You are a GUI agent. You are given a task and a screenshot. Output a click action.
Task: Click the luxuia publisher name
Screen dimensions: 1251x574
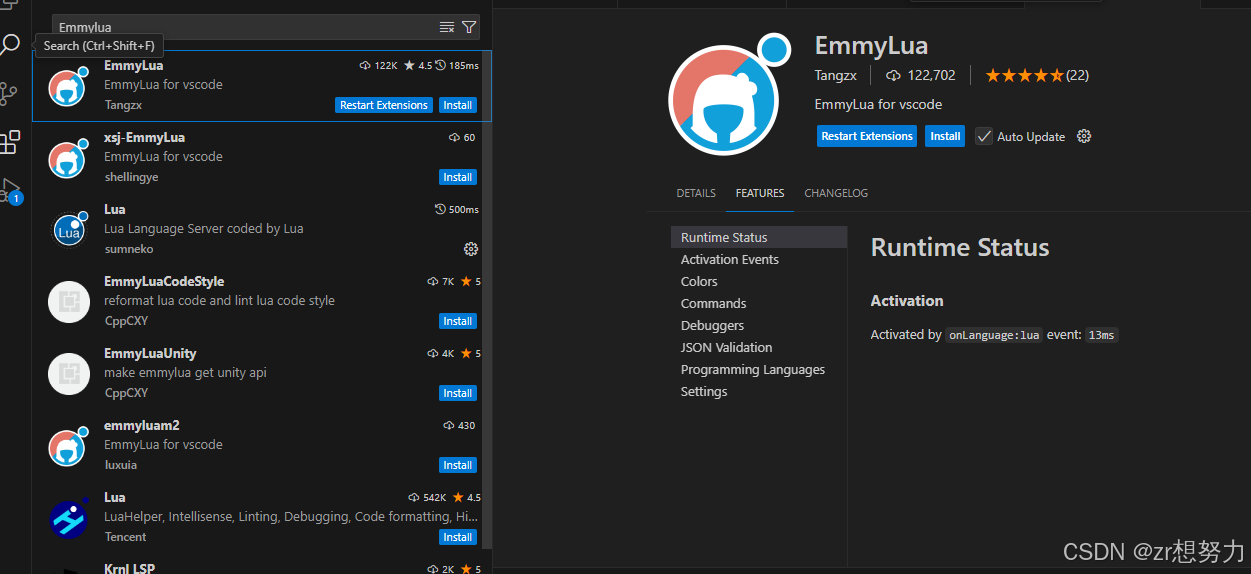click(121, 465)
